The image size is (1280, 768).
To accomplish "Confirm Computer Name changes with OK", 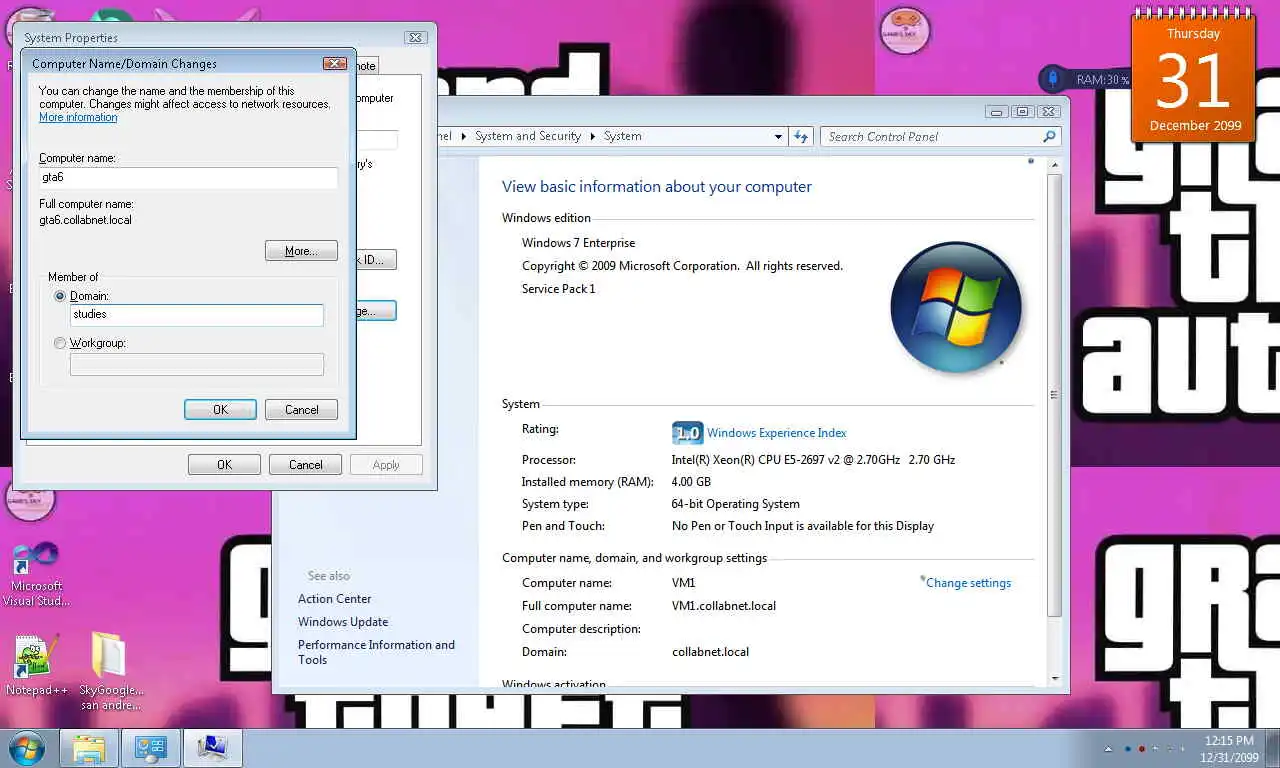I will coord(220,409).
